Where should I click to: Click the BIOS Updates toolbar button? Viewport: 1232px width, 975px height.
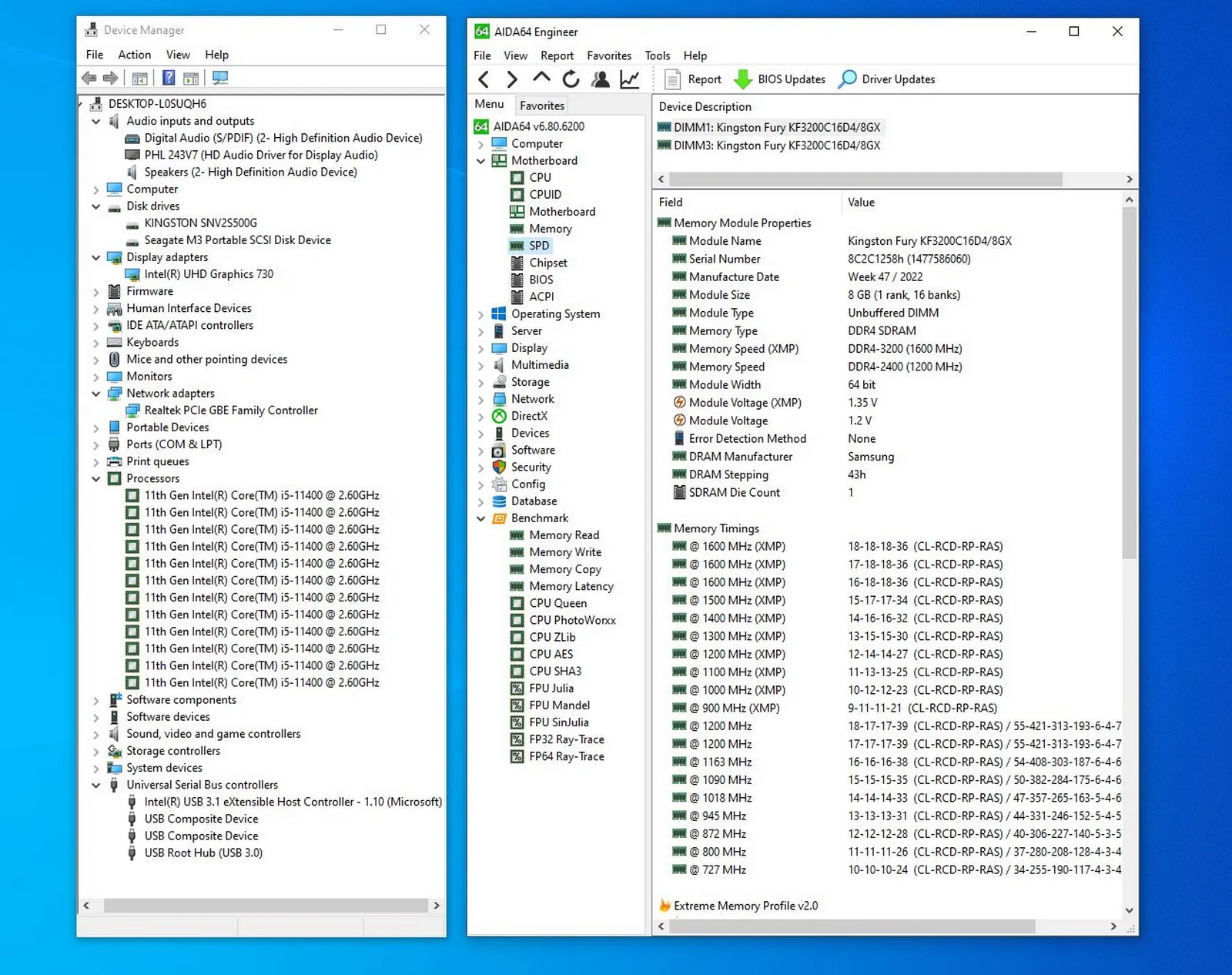779,79
